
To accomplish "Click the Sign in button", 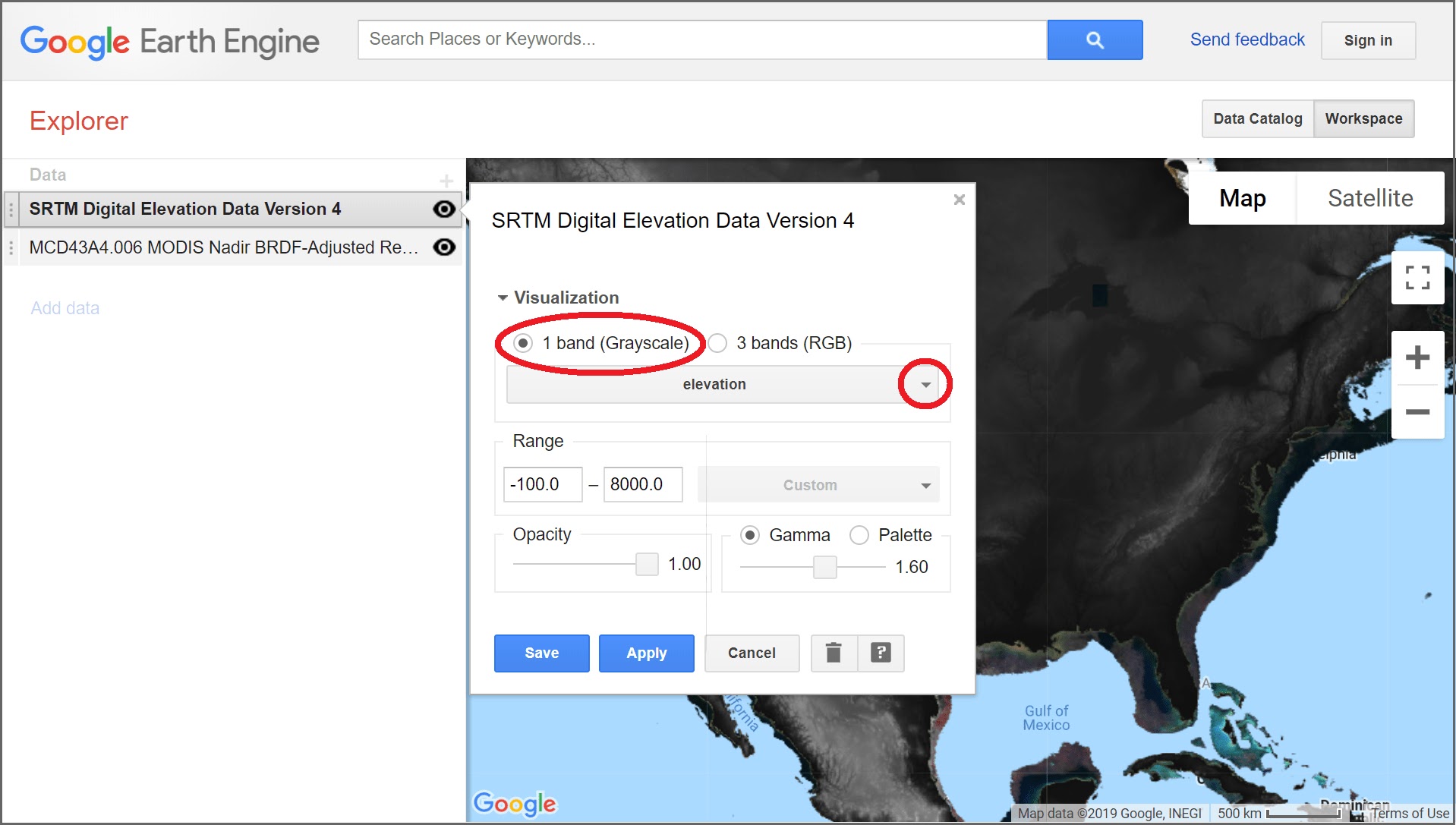I will point(1368,40).
